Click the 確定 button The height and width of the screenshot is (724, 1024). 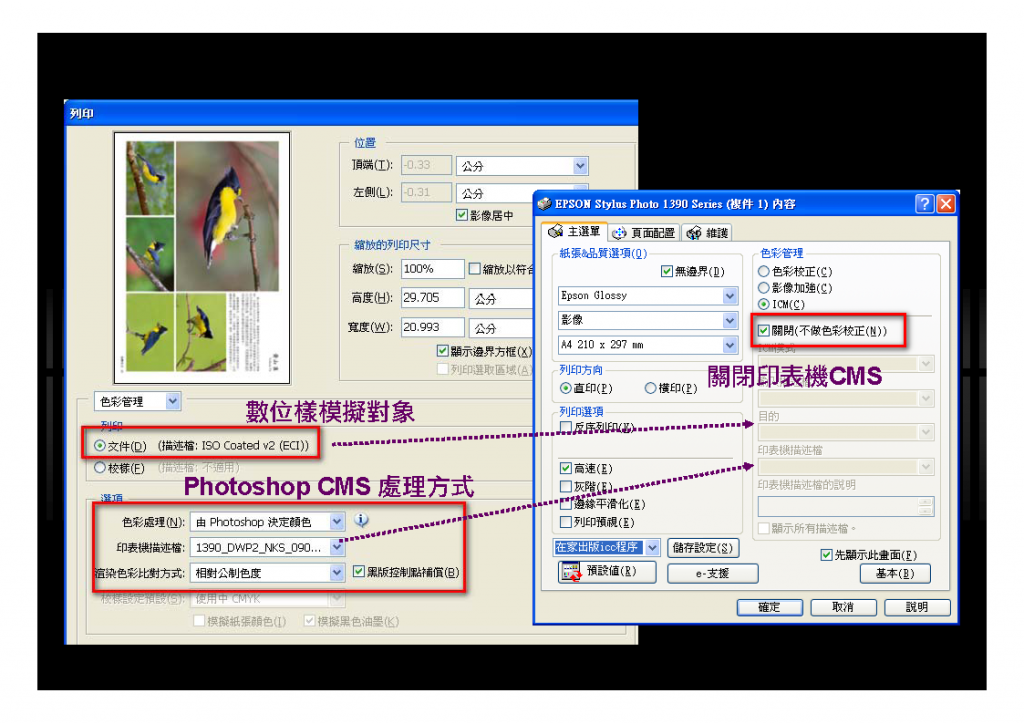pyautogui.click(x=769, y=607)
